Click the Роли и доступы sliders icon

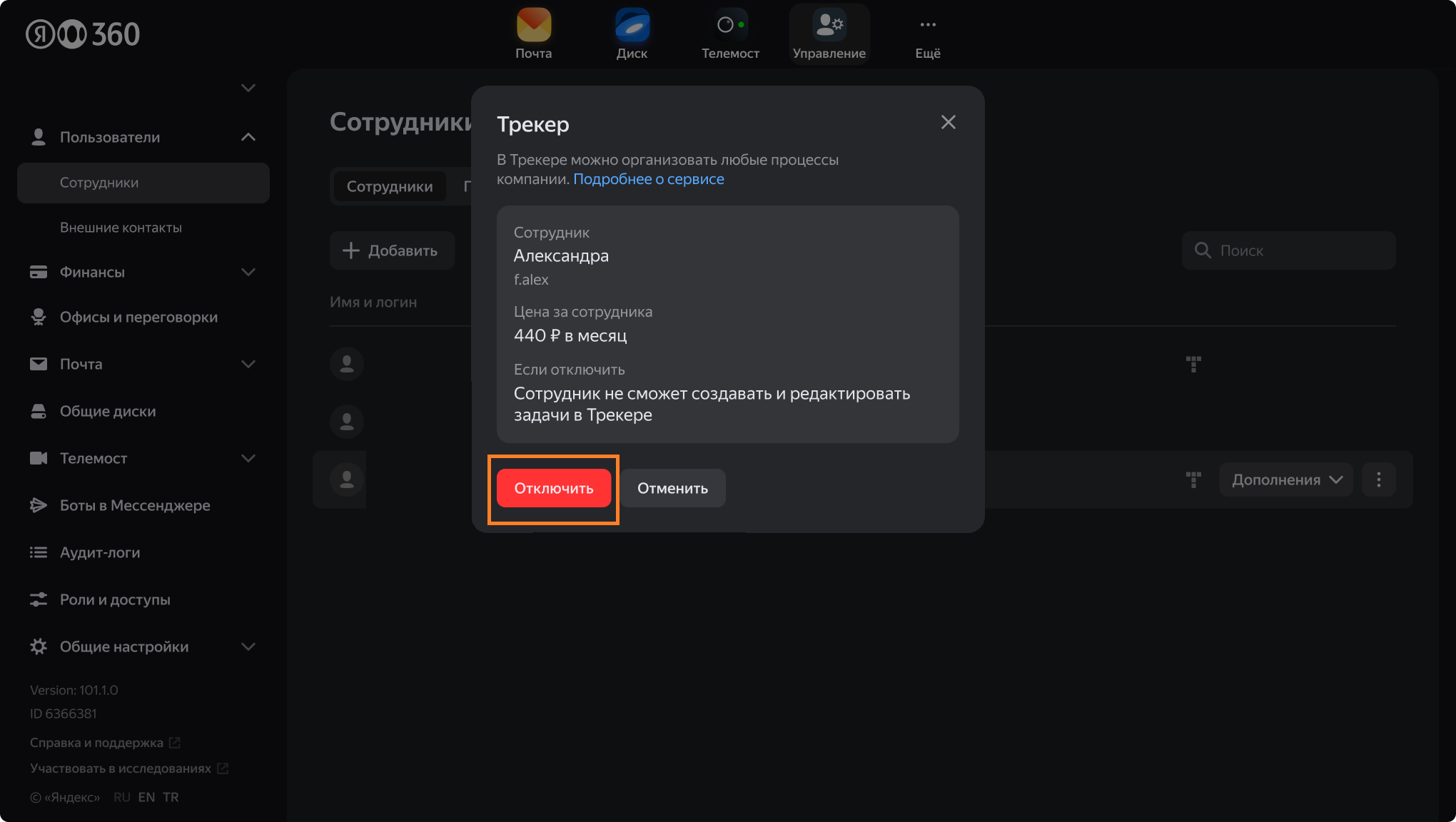(x=39, y=599)
